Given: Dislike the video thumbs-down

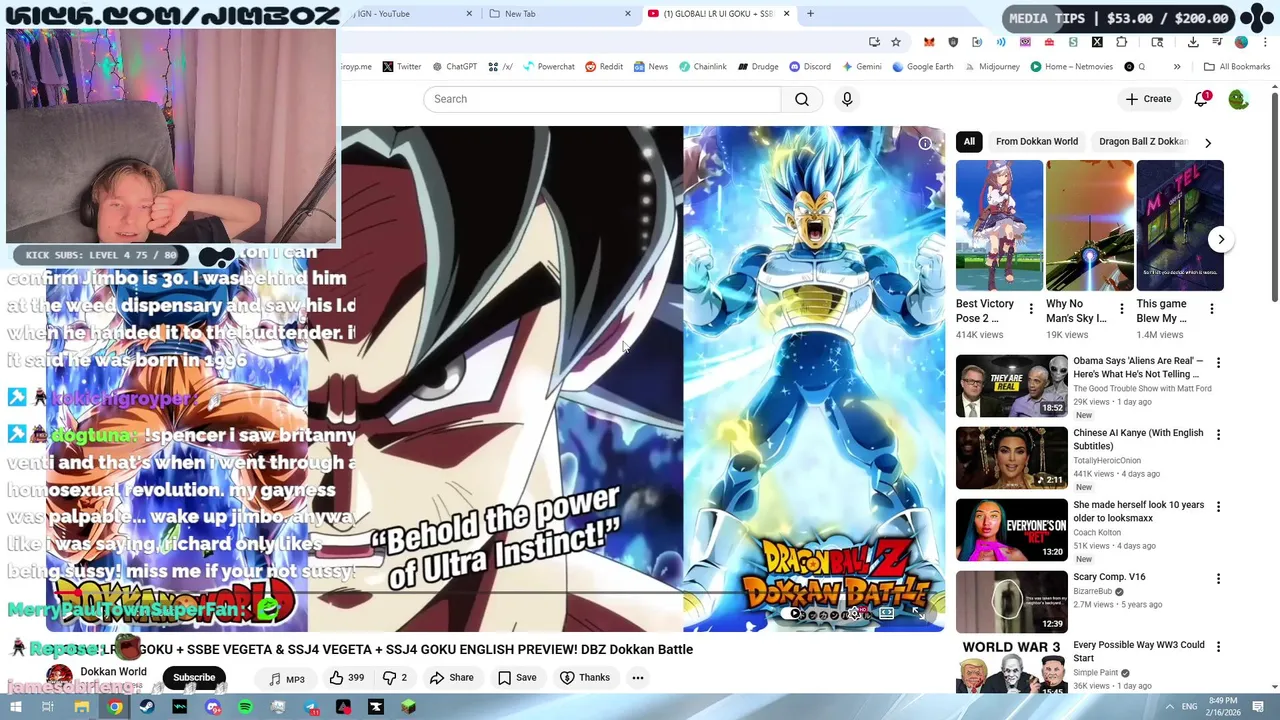Looking at the screenshot, I should point(395,678).
